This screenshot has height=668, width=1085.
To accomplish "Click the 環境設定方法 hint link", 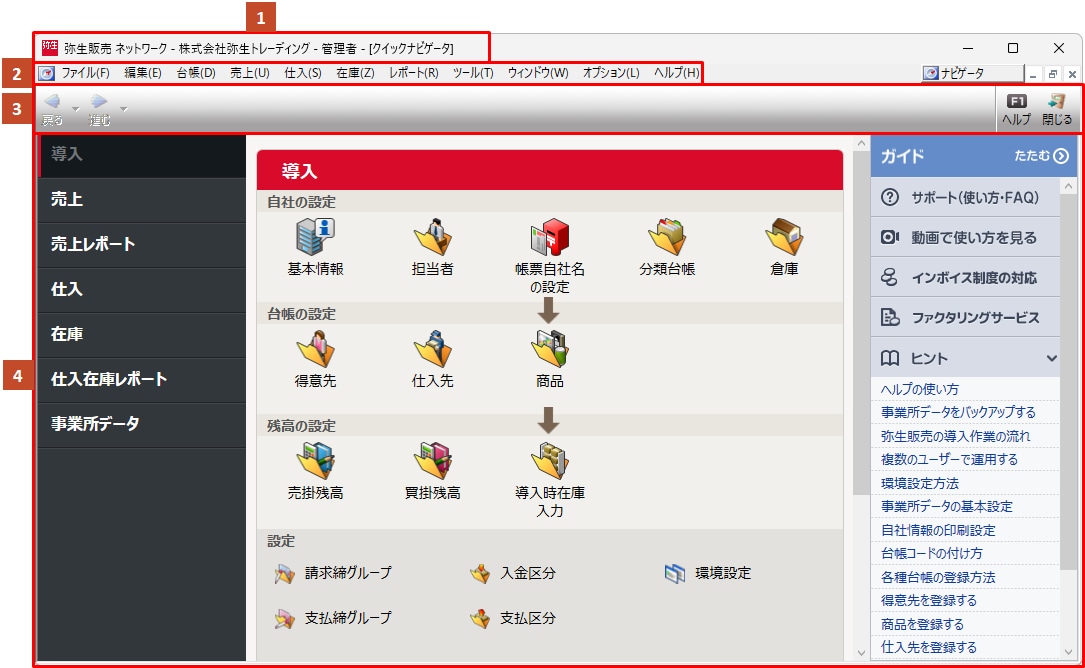I will 920,483.
